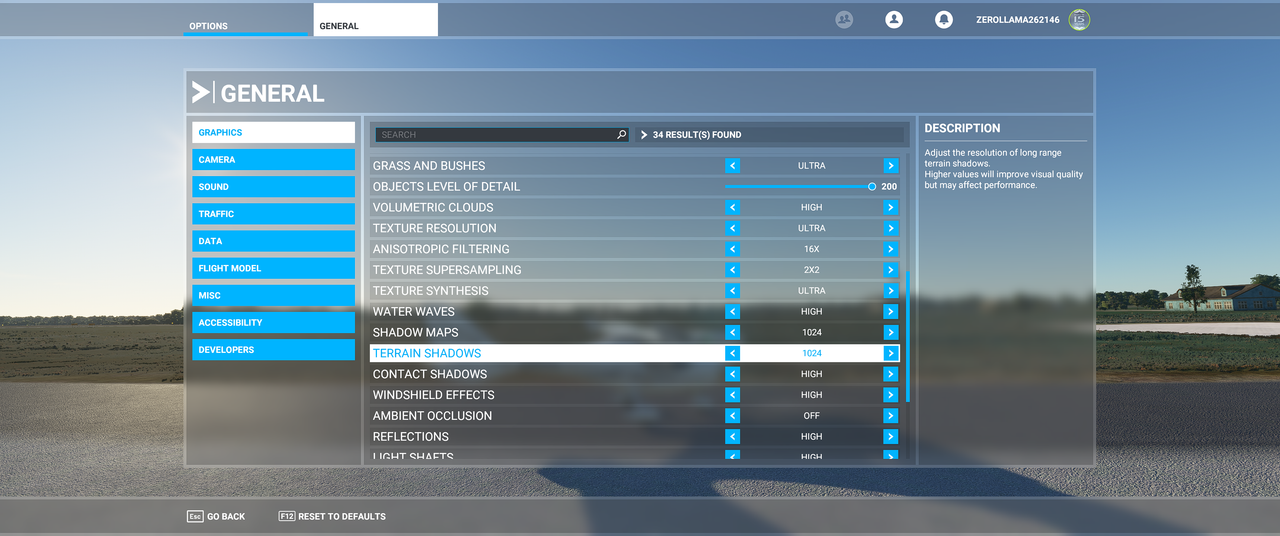Open the notifications bell icon

pos(943,19)
